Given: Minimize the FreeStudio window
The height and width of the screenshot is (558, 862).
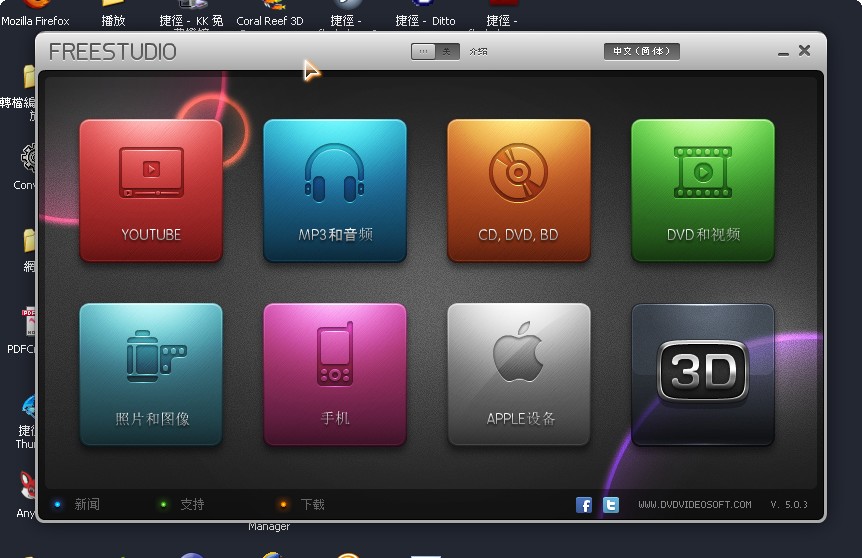Looking at the screenshot, I should tap(783, 52).
